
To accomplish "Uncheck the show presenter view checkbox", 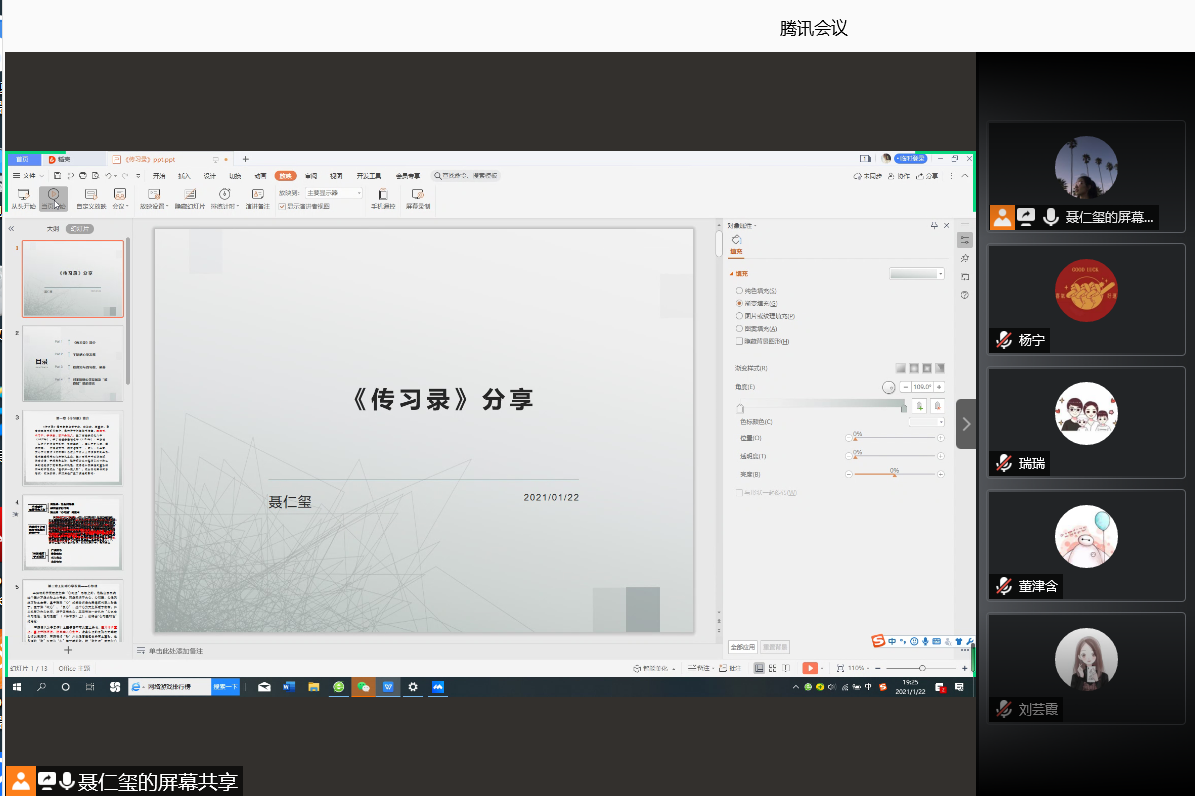I will pos(282,206).
